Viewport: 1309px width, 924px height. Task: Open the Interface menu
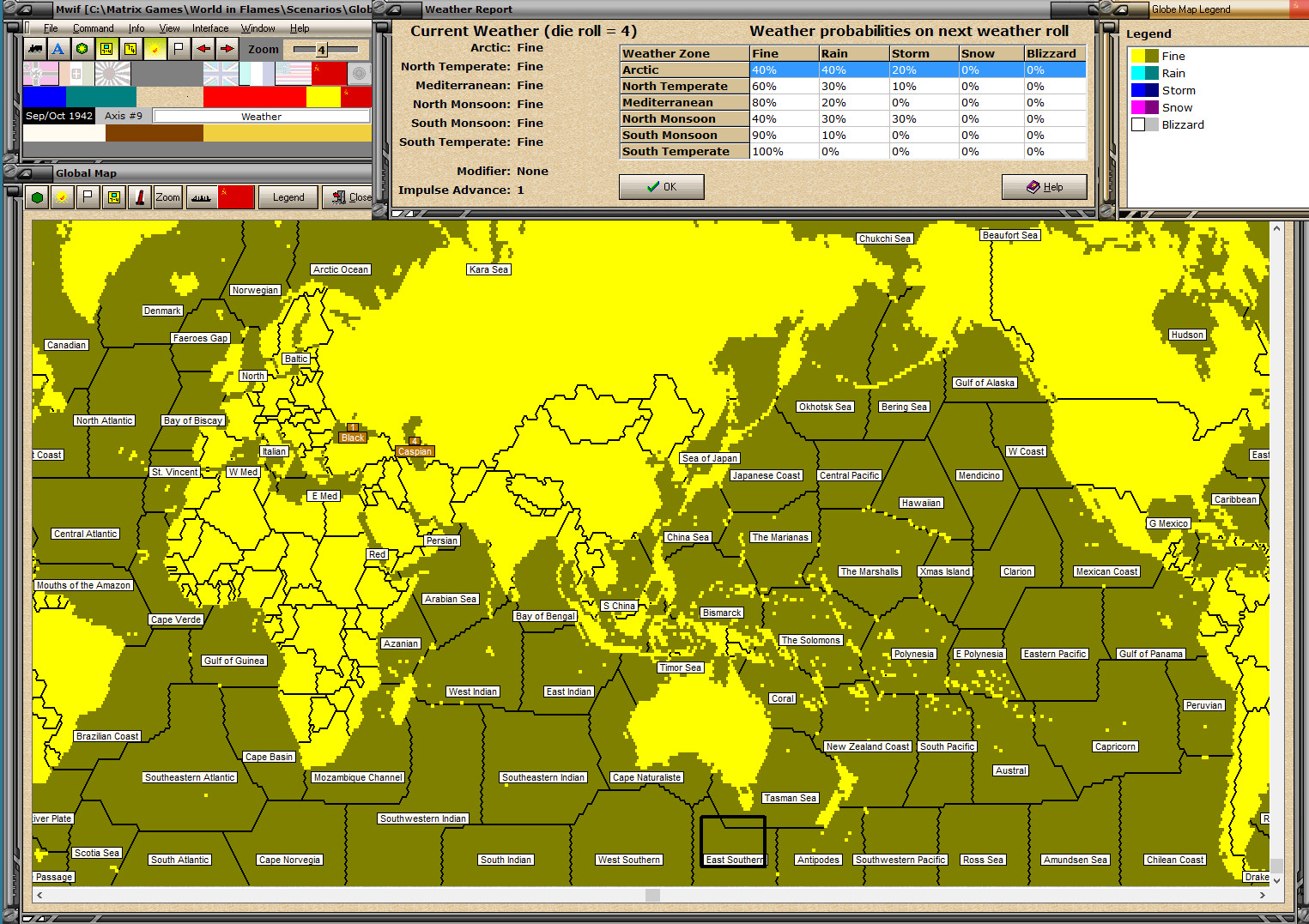pos(210,28)
